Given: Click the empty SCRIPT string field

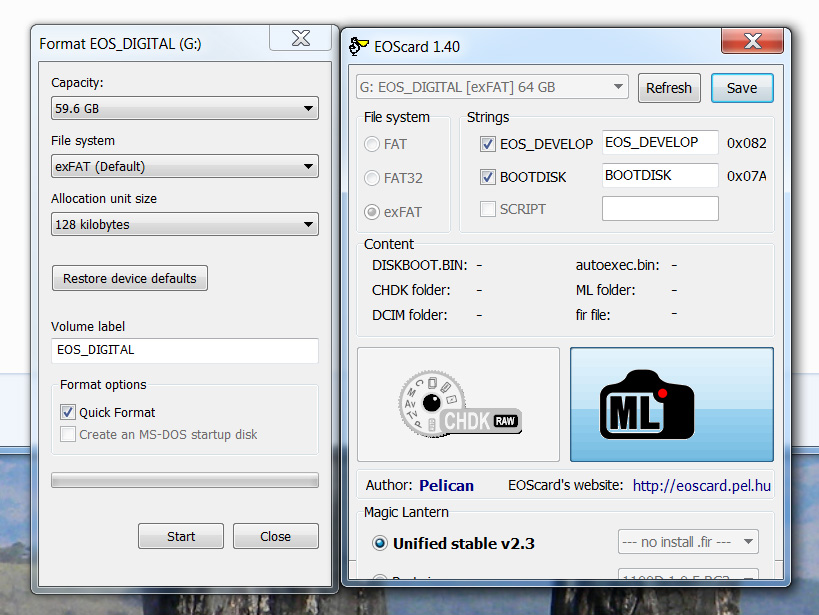Looking at the screenshot, I should tap(660, 208).
